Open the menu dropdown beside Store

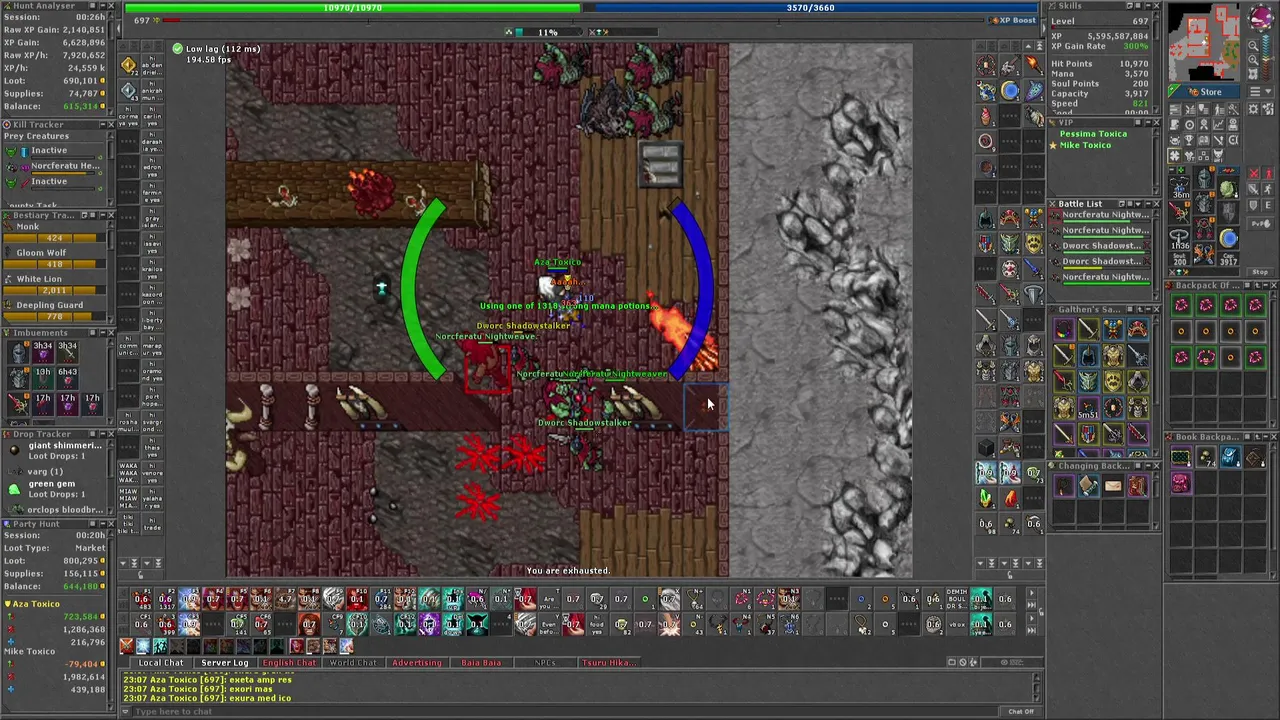point(1261,91)
